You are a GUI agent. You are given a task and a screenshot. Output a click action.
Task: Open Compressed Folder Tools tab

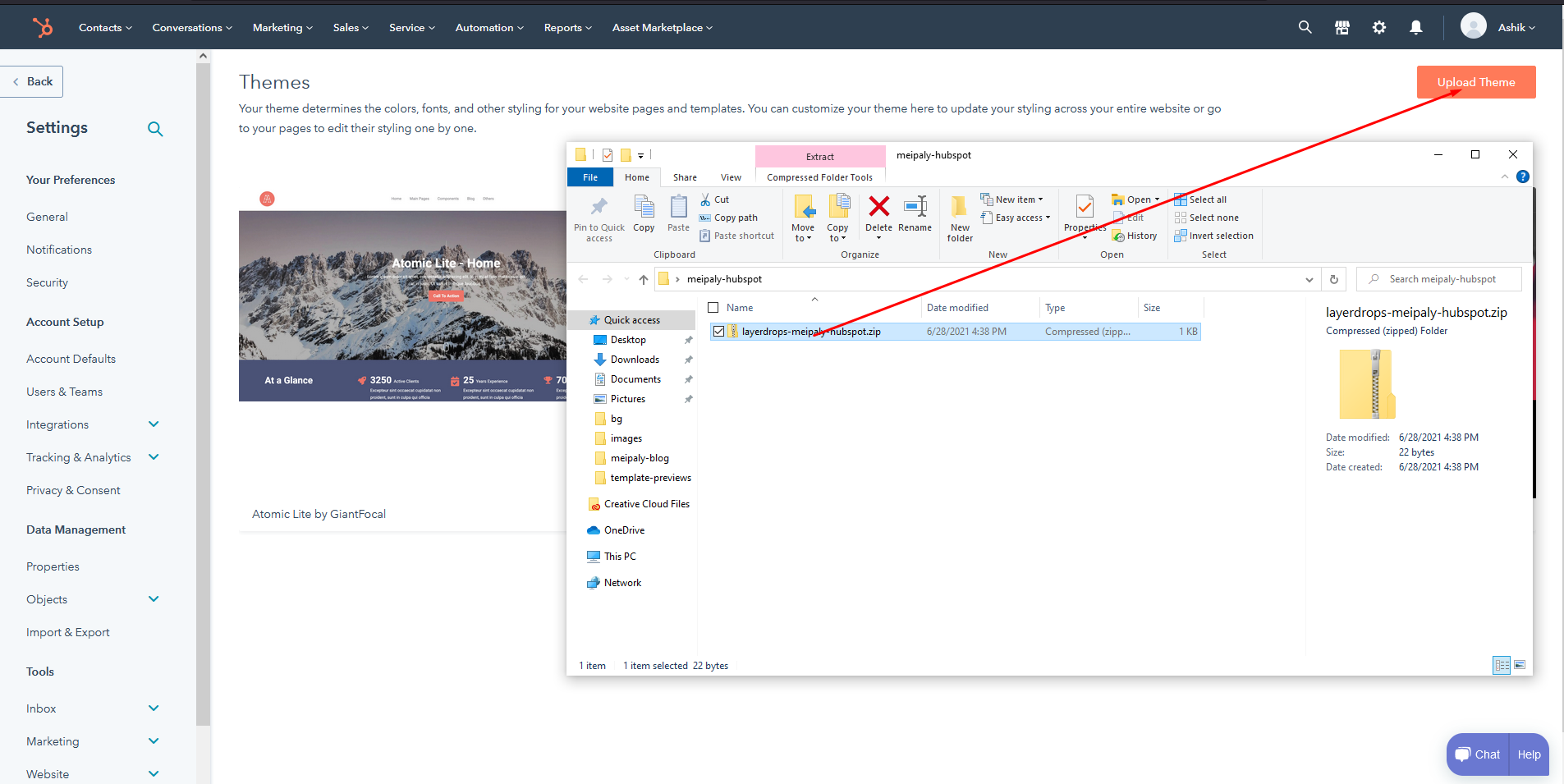click(819, 177)
